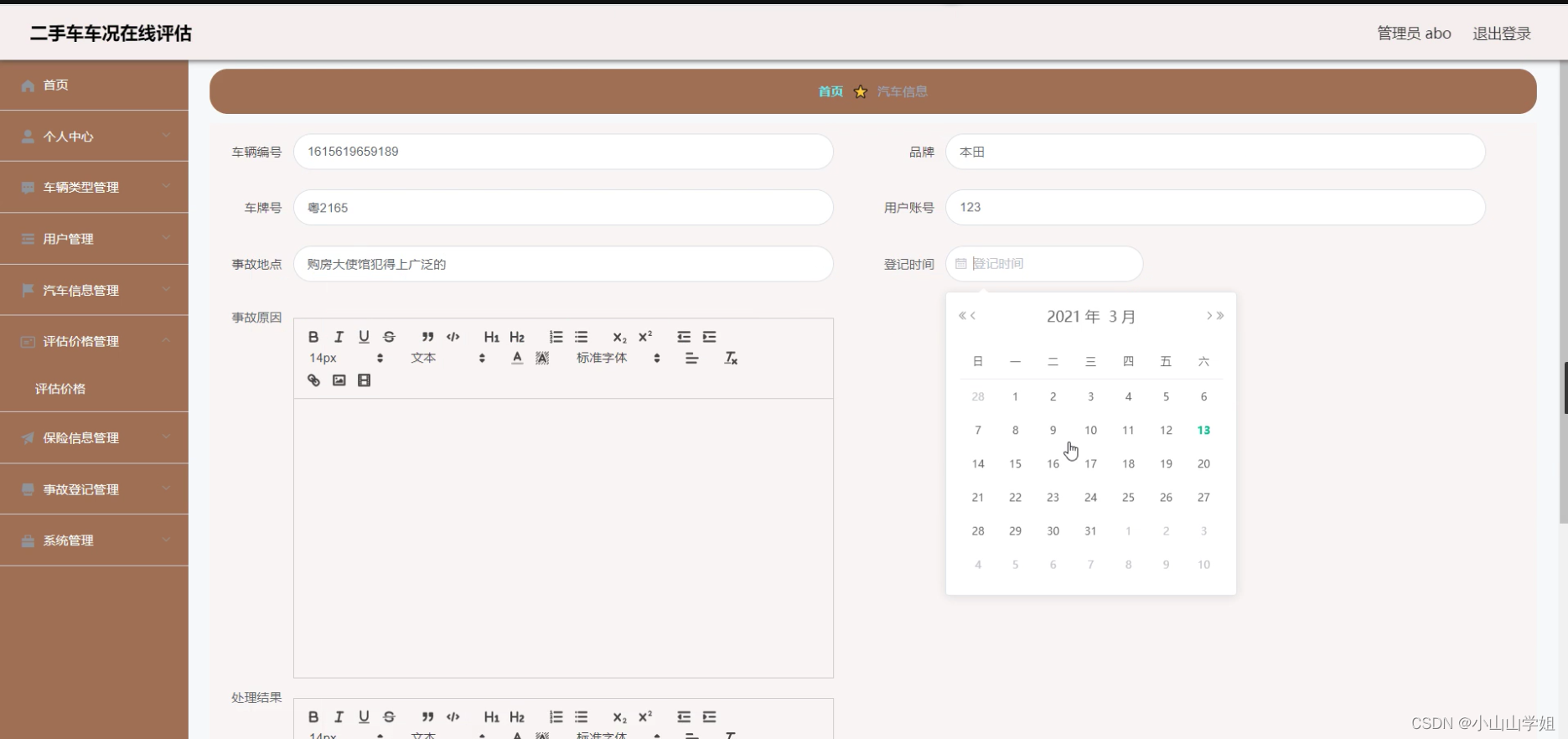
Task: Click the 首页 breadcrumb link
Action: (831, 91)
